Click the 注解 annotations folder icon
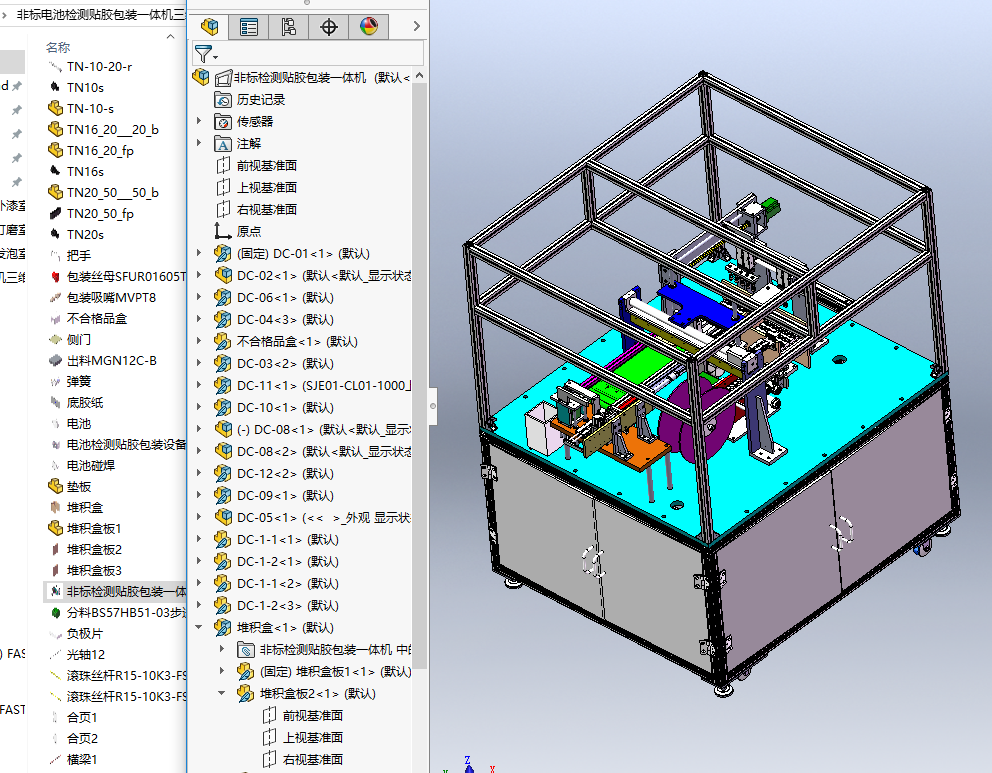The height and width of the screenshot is (773, 992). [x=223, y=144]
